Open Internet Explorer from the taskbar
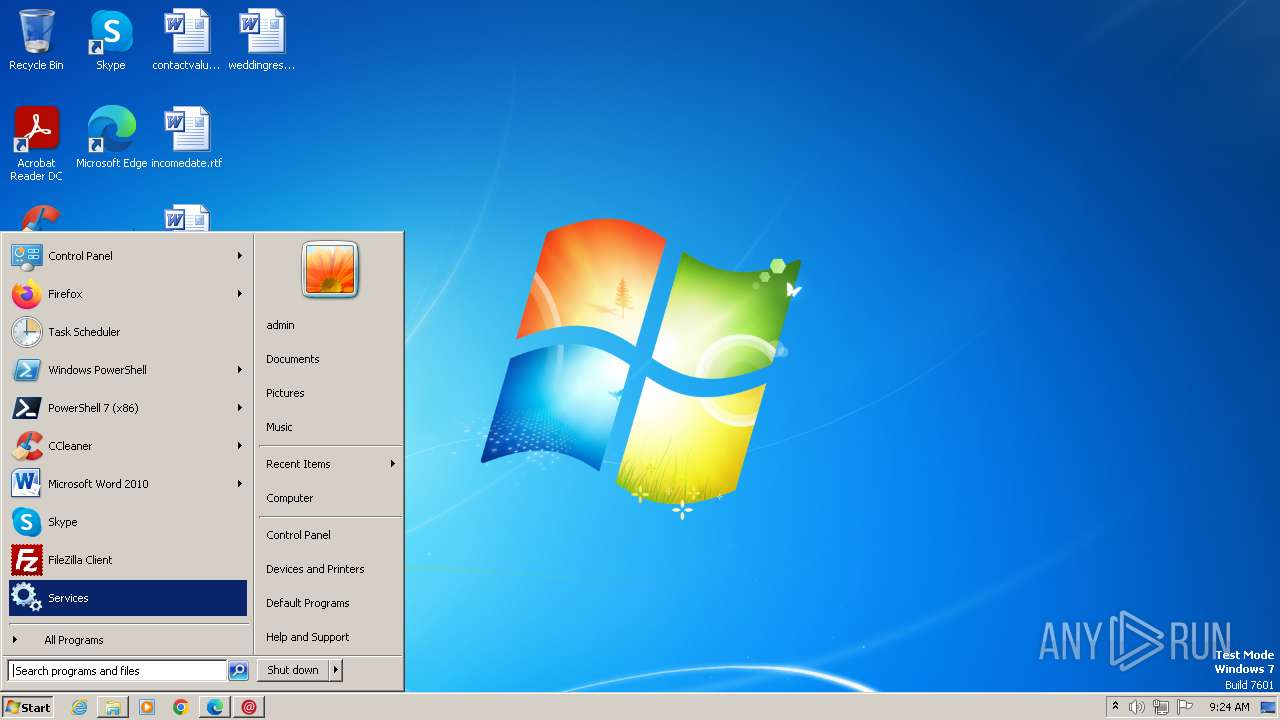 point(79,707)
